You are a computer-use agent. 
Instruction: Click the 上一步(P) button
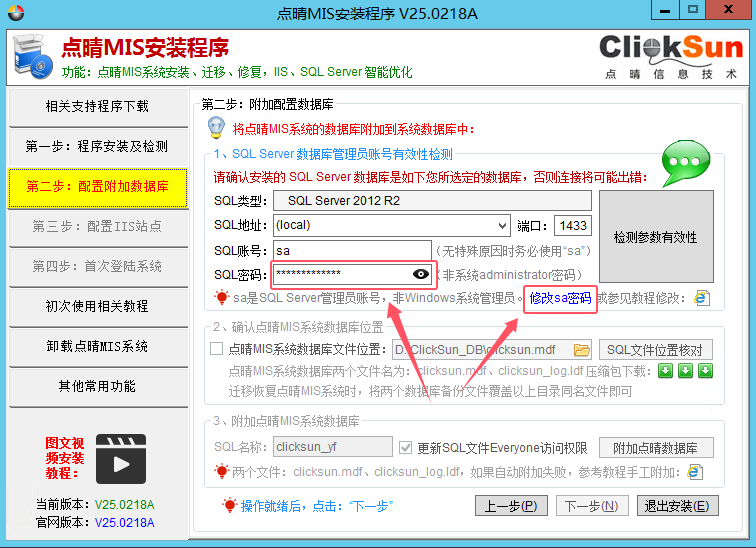(510, 506)
